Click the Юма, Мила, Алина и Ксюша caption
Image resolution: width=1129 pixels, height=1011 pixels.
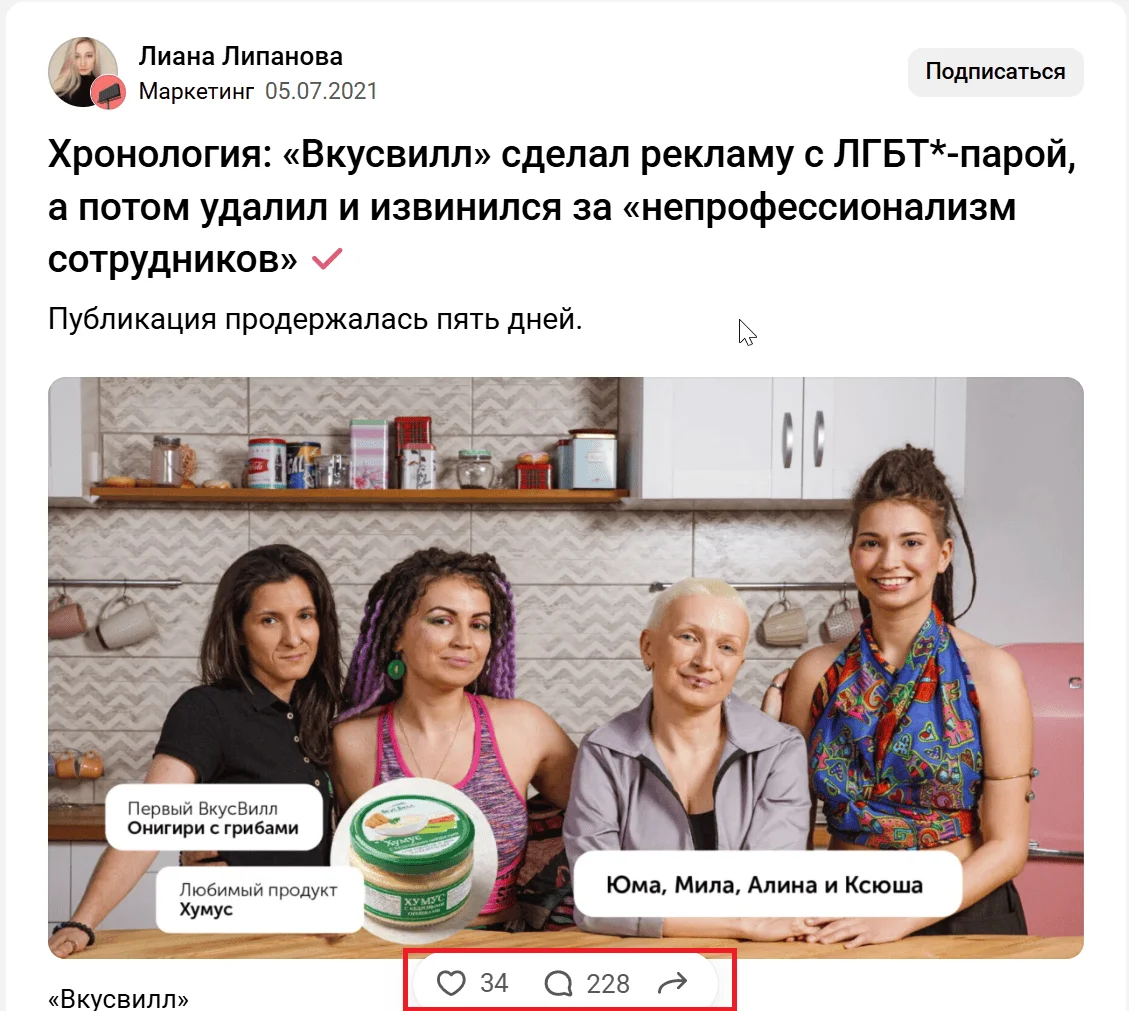(x=765, y=885)
